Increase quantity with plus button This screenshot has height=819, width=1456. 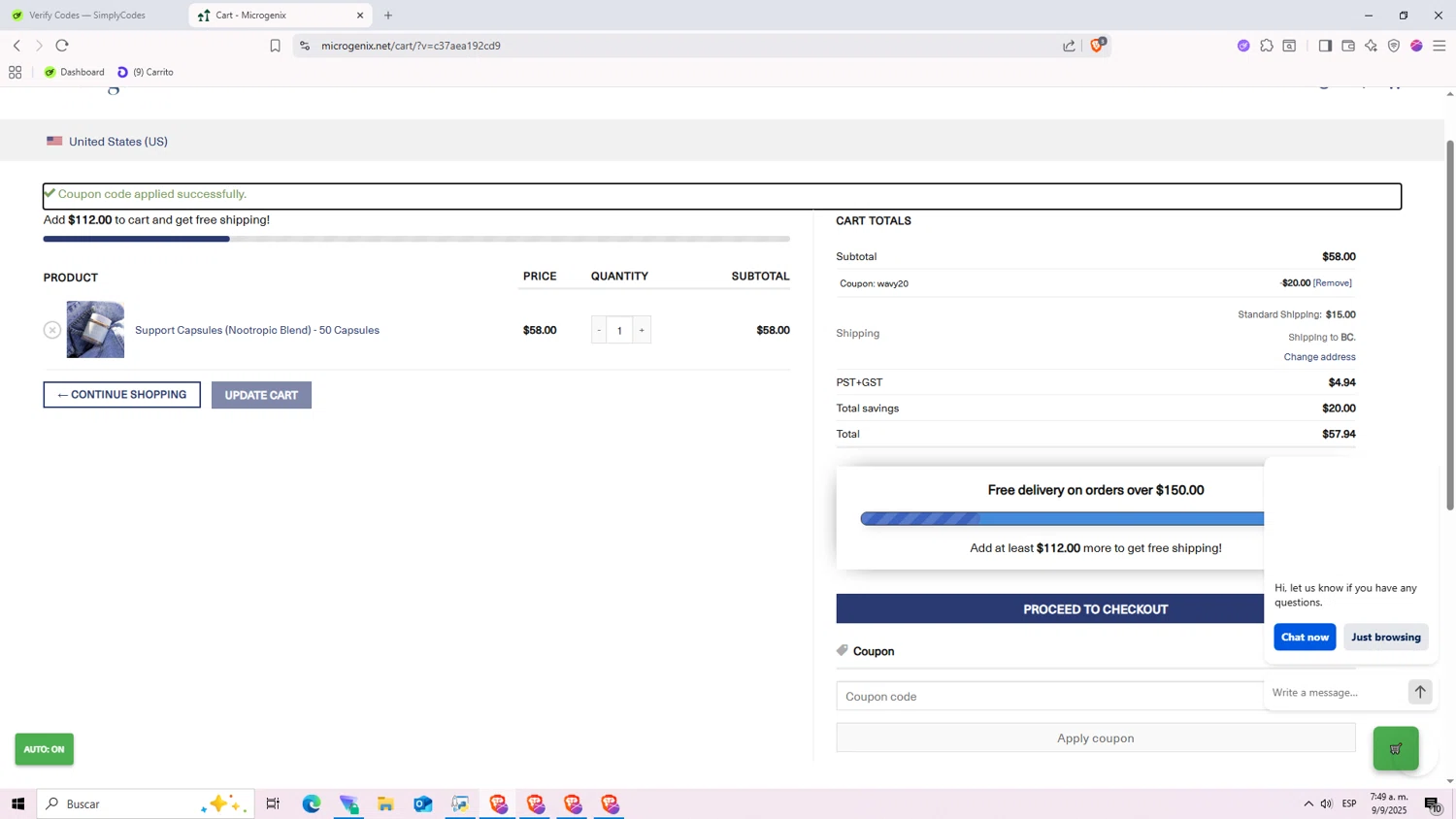point(642,331)
